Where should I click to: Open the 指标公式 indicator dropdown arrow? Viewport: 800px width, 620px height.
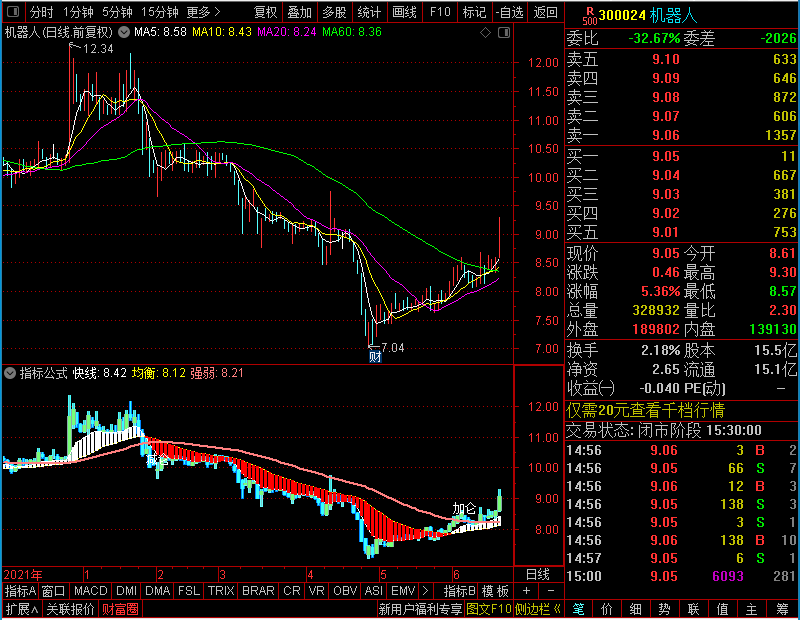pyautogui.click(x=10, y=373)
